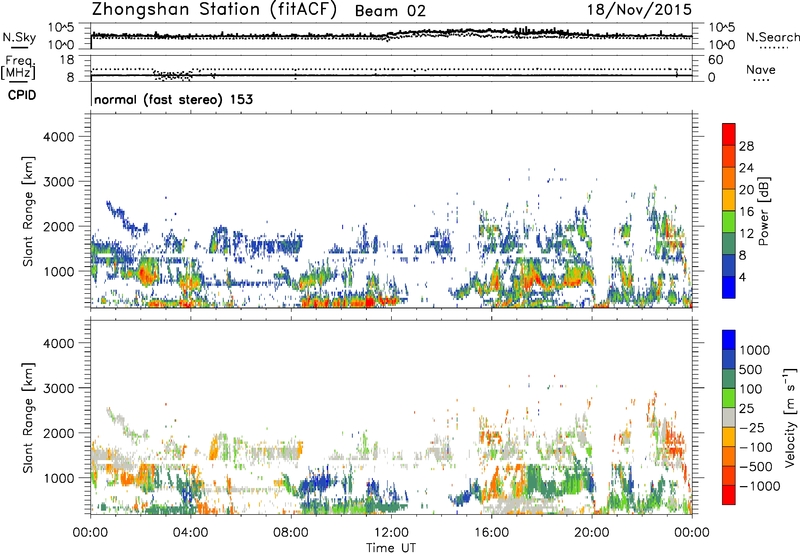Click "1000" range tick on Power panel
The height and width of the screenshot is (554, 800).
(x=59, y=271)
